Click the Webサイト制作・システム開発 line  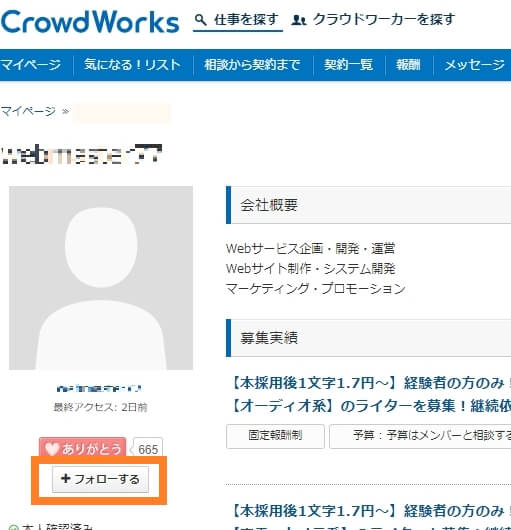pos(310,269)
